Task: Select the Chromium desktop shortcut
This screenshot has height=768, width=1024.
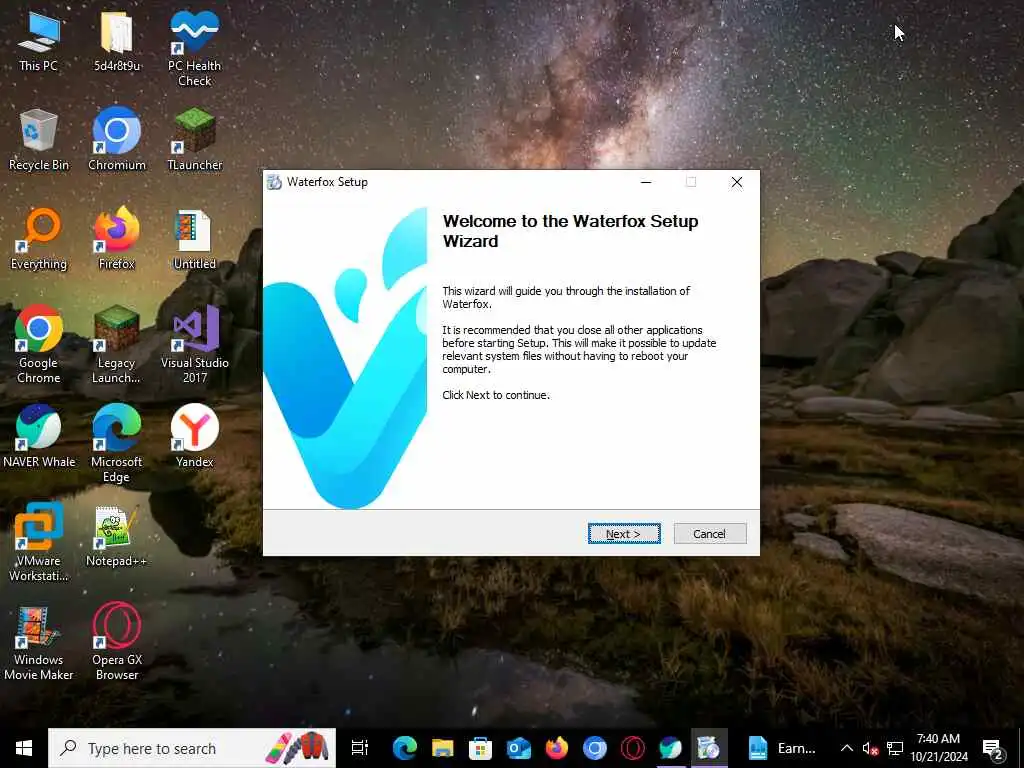Action: point(116,140)
